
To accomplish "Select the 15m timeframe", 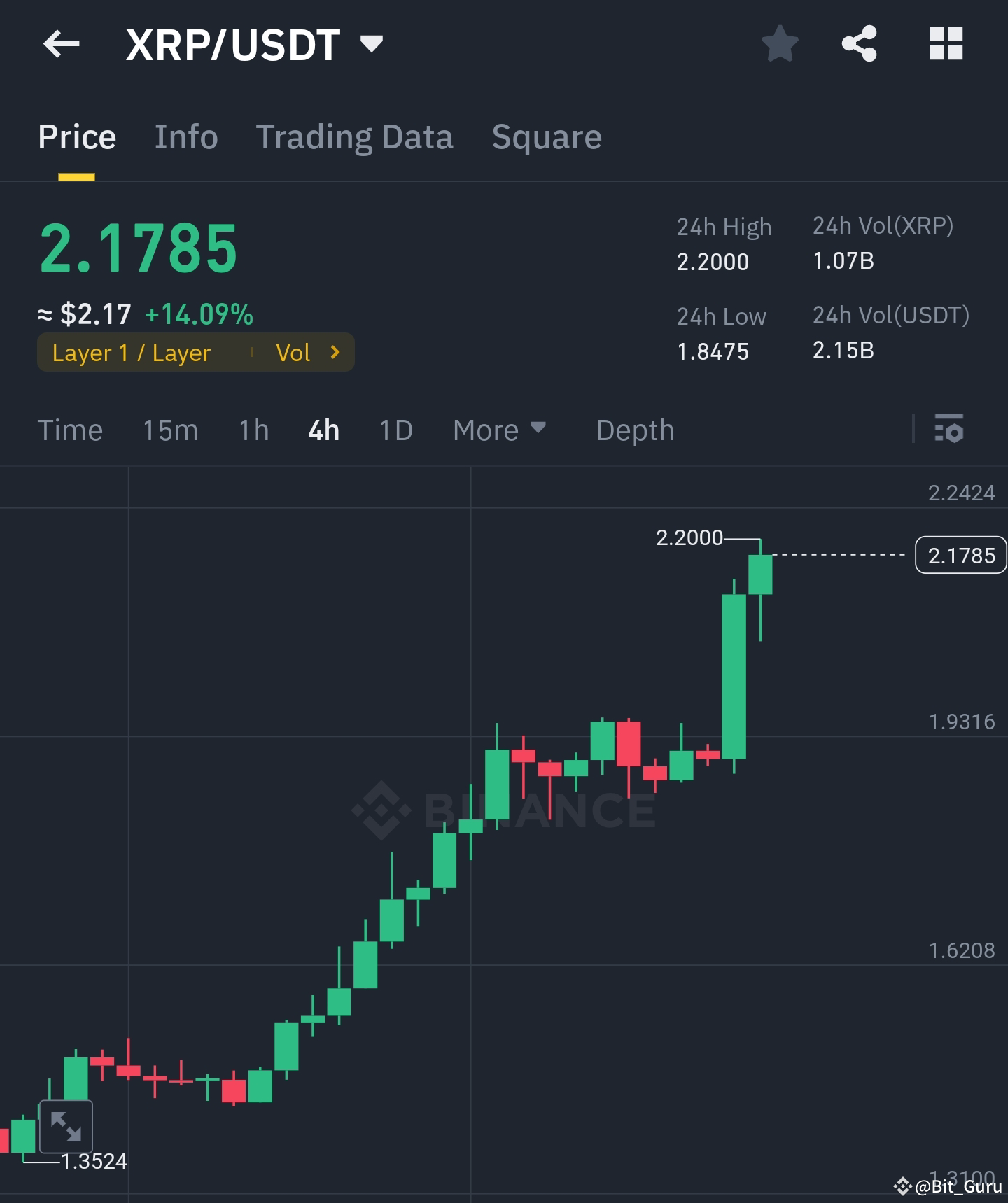I will pyautogui.click(x=170, y=430).
